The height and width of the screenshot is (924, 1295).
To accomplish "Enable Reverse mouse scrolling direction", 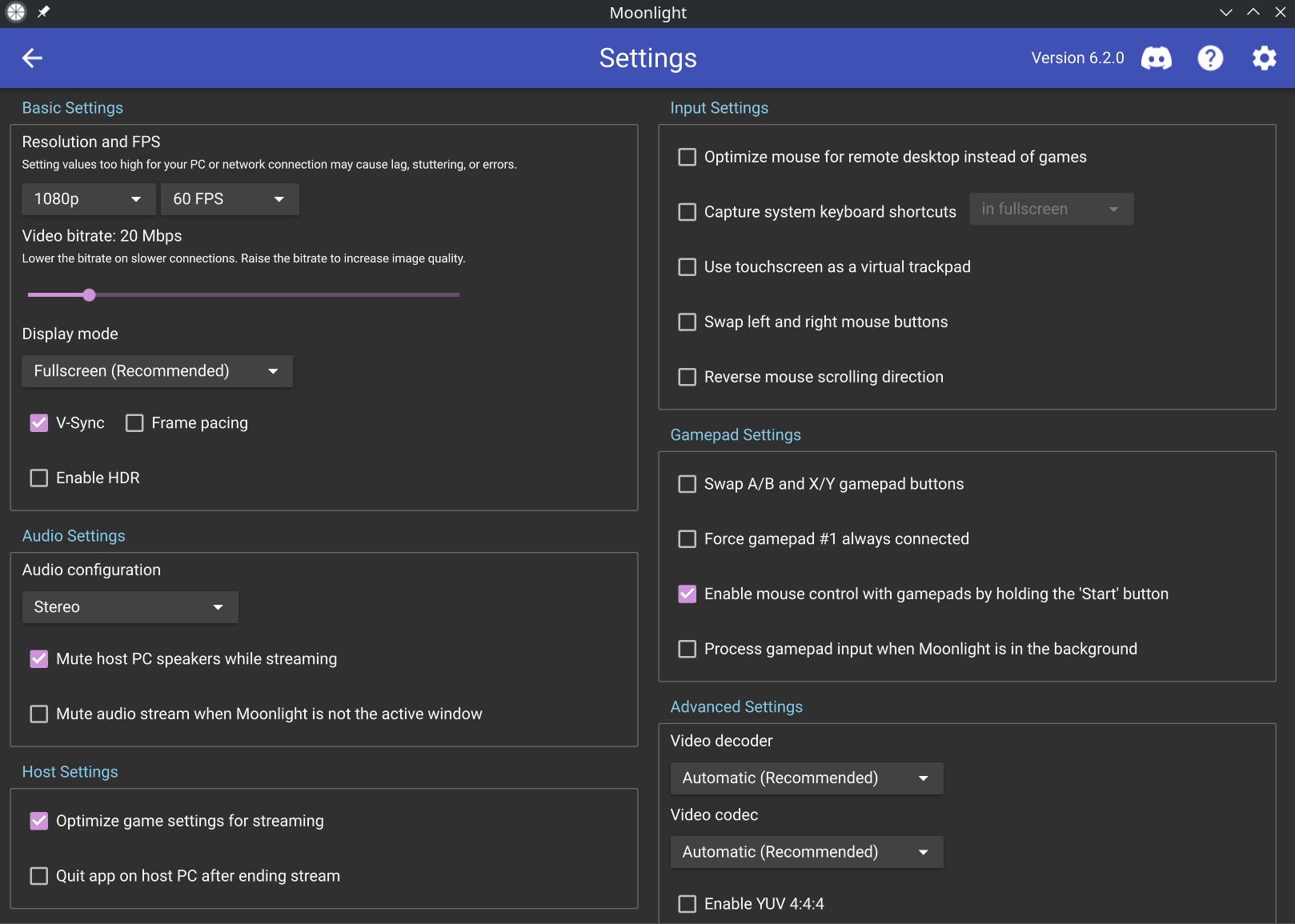I will 688,378.
